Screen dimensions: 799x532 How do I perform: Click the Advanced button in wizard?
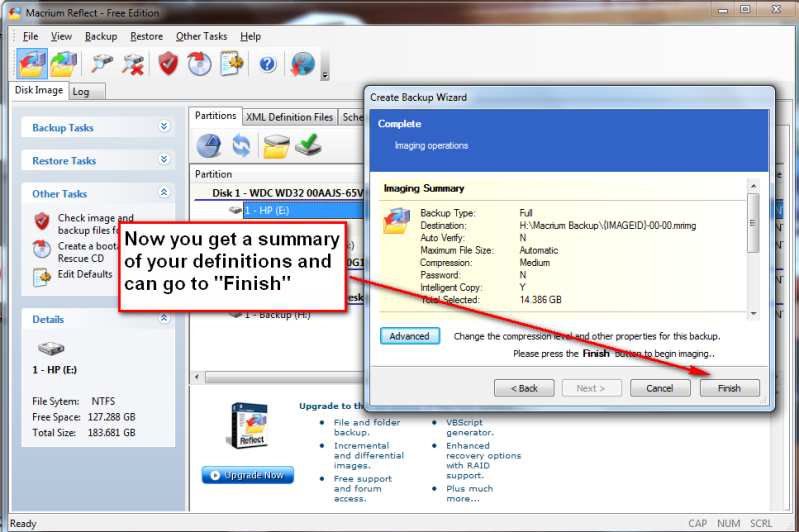pos(410,336)
